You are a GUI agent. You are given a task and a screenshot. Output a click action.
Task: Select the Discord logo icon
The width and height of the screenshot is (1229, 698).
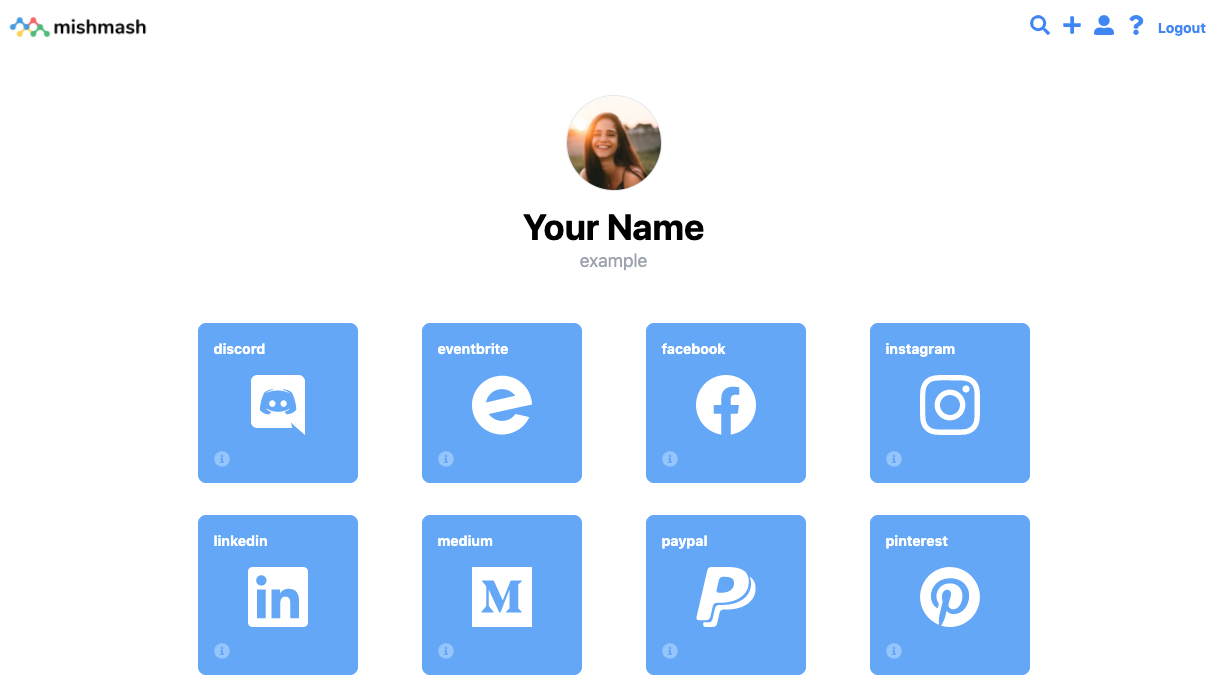[278, 404]
